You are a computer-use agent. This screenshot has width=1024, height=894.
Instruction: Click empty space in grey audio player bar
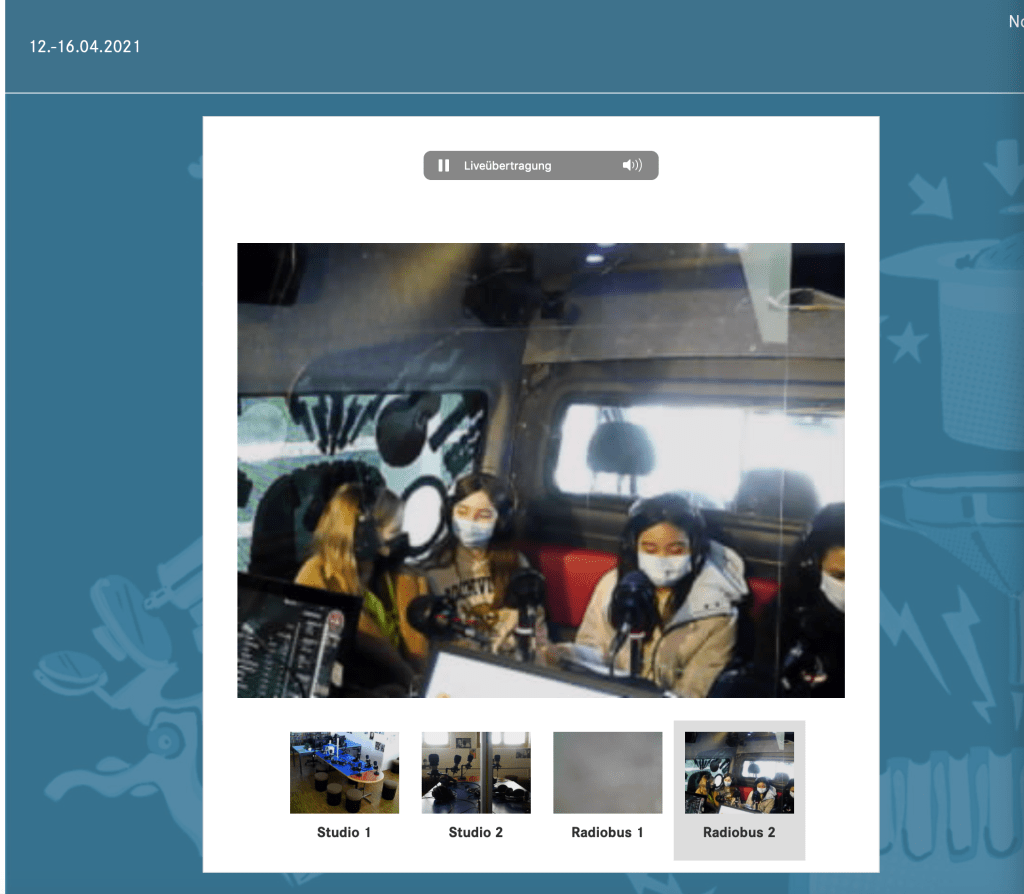point(585,166)
